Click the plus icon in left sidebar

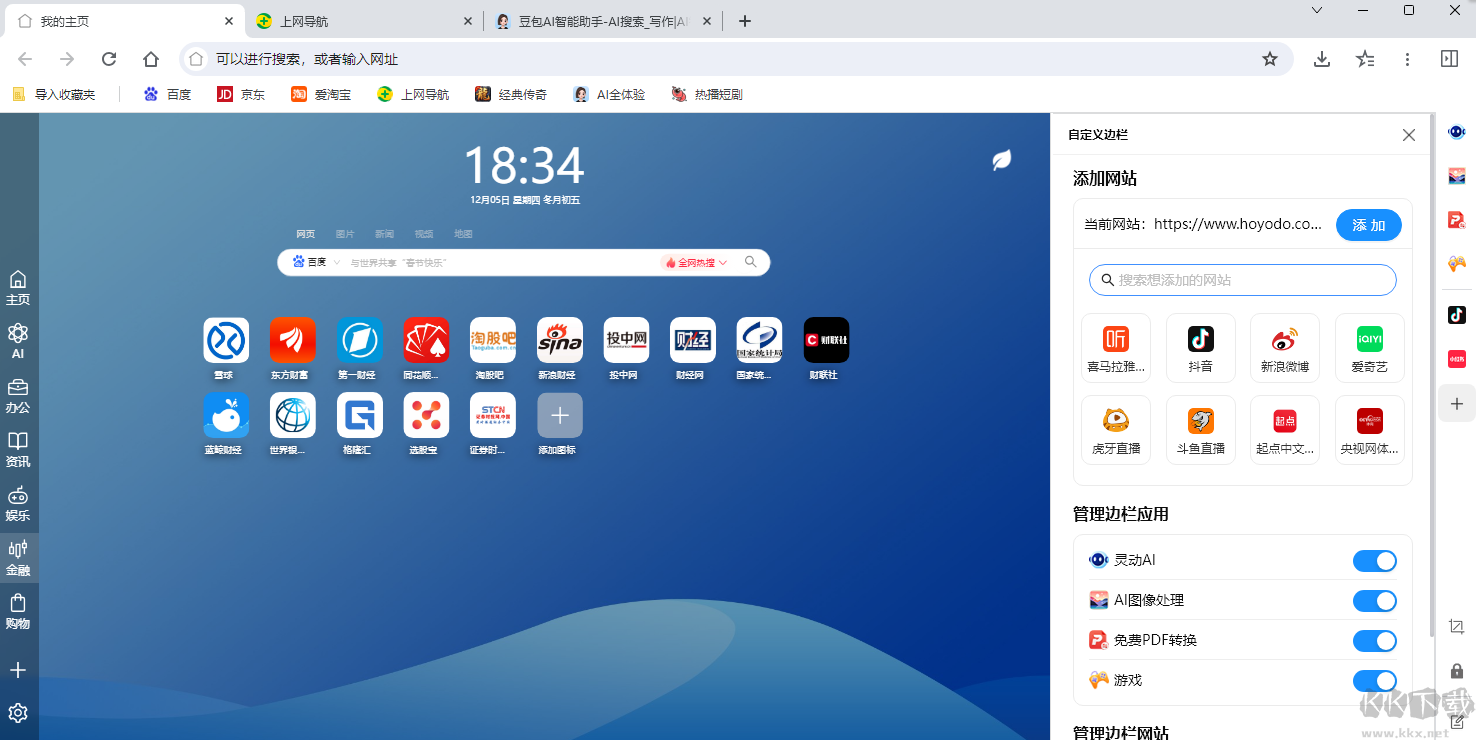pos(18,670)
